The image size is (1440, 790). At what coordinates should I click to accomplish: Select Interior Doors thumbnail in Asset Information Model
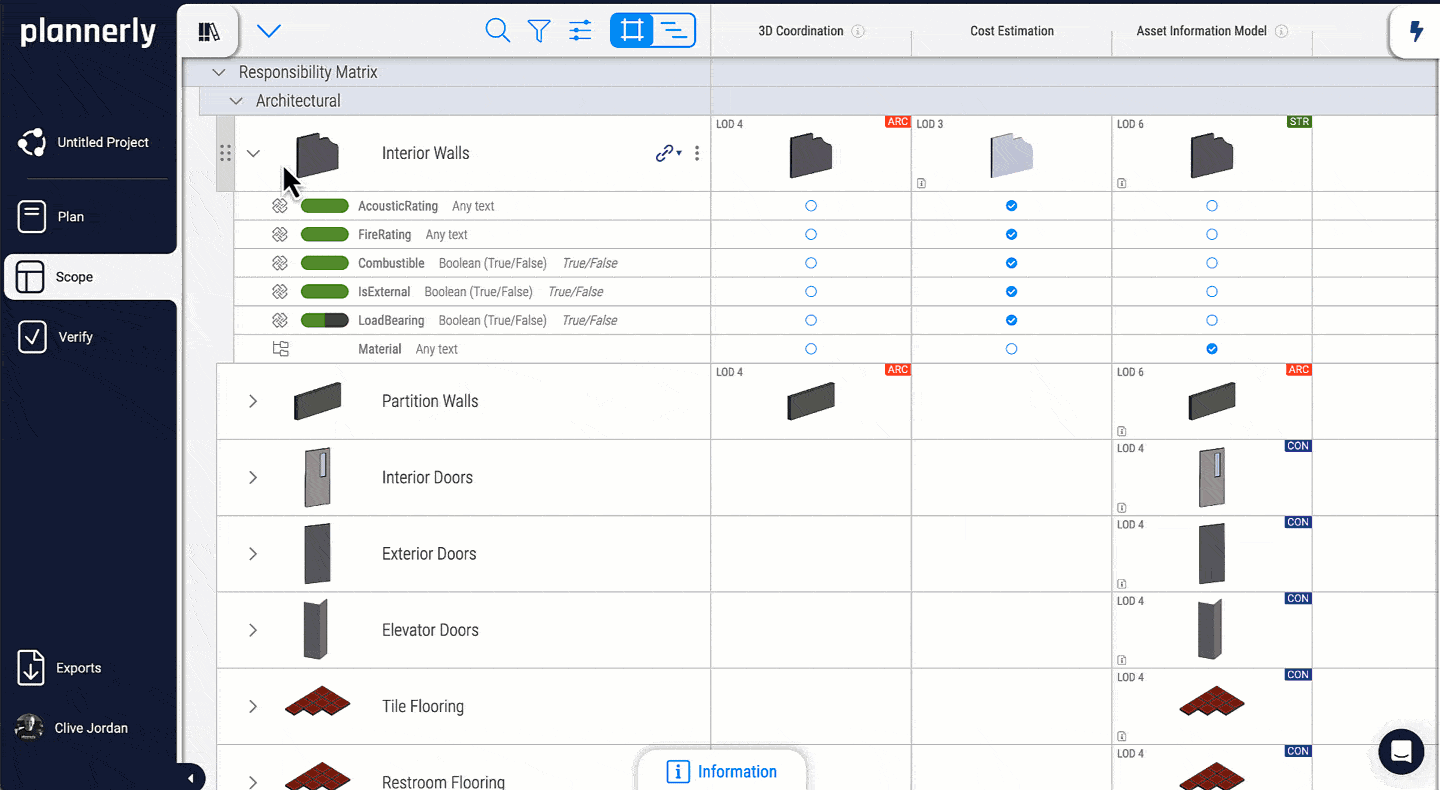coord(1211,478)
